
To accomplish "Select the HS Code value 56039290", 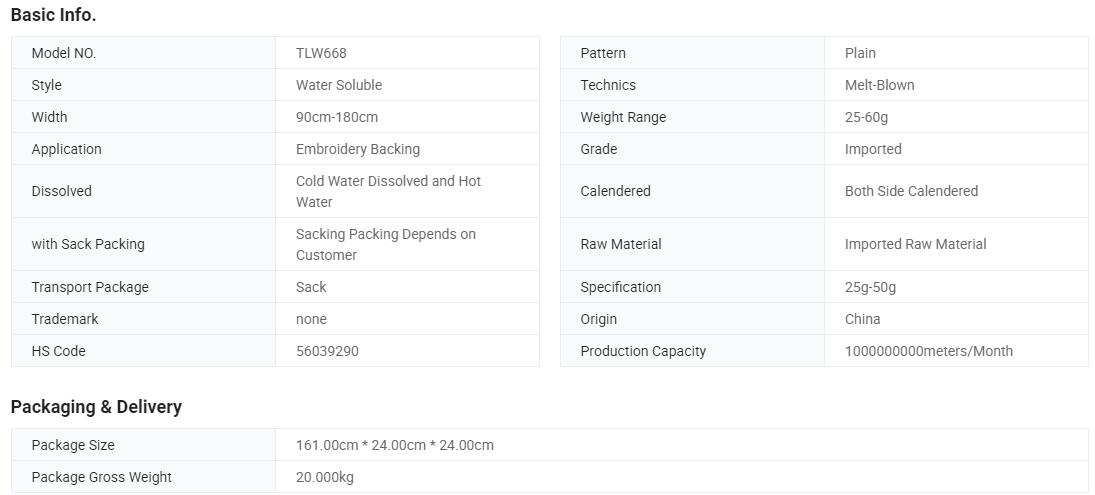I will tap(327, 351).
